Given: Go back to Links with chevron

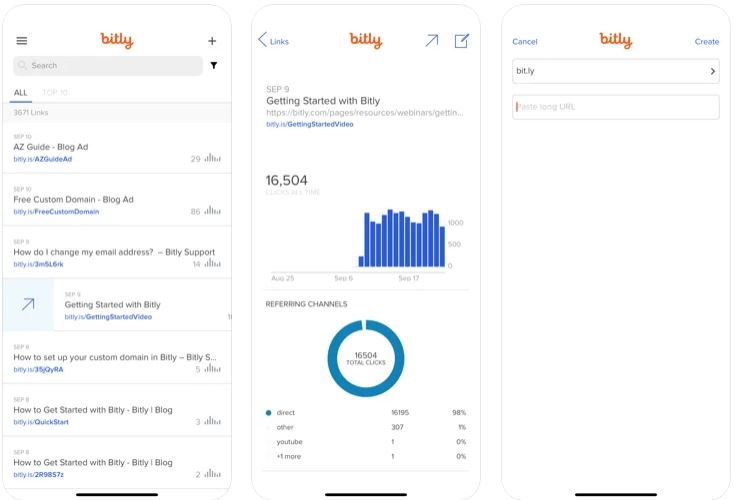Looking at the screenshot, I should [x=273, y=41].
